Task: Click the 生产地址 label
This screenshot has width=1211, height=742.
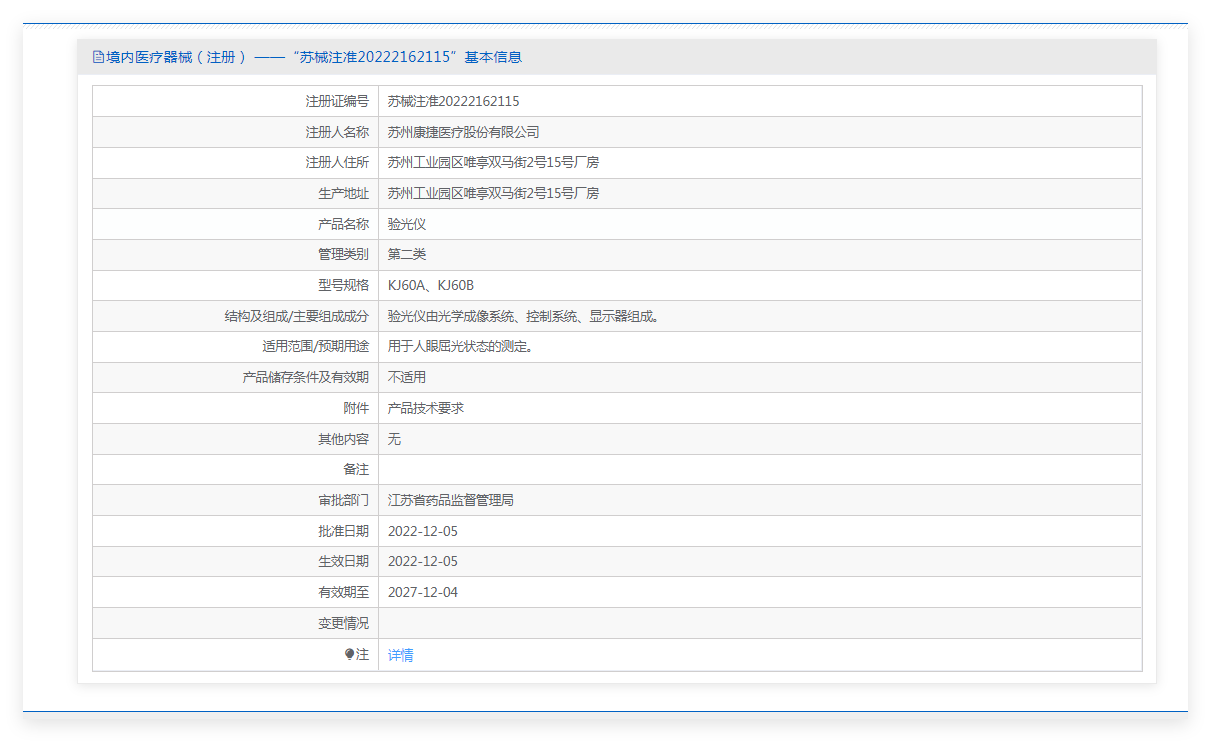Action: tap(343, 193)
